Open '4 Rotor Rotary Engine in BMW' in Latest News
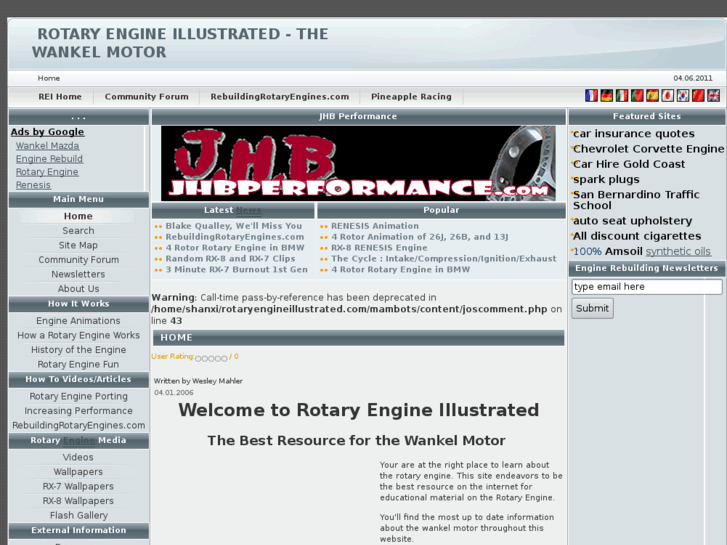Viewport: 727px width, 545px height. click(x=235, y=248)
